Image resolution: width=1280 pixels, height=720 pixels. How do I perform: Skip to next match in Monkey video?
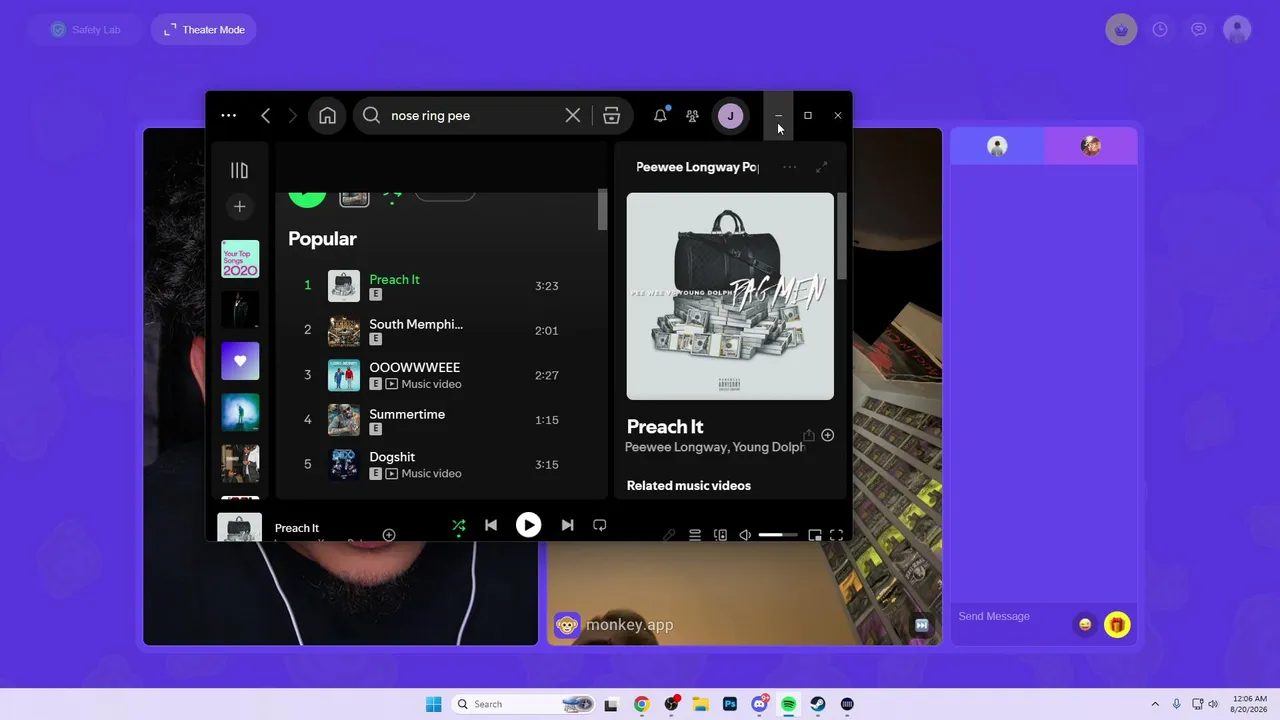point(922,625)
